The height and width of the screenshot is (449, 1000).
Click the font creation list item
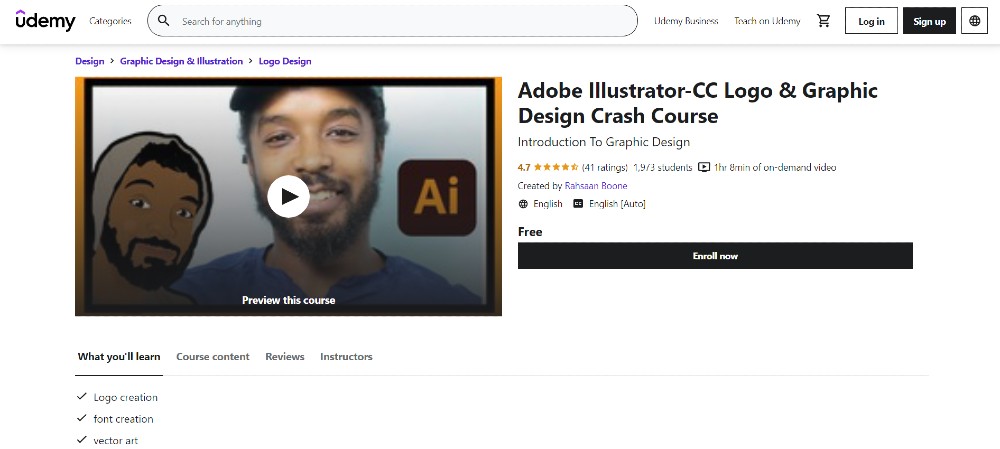pyautogui.click(x=124, y=419)
